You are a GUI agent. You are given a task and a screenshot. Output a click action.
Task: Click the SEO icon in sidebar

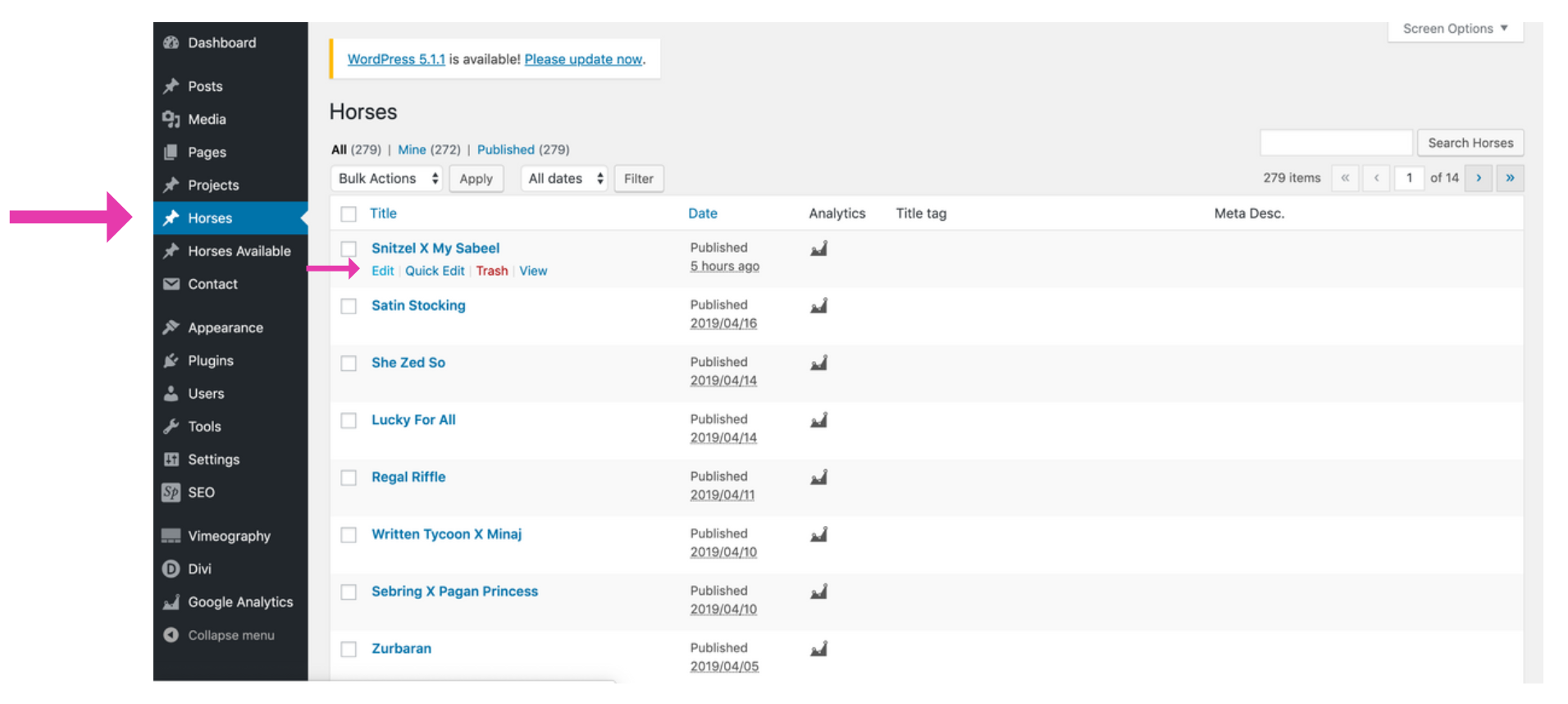pyautogui.click(x=171, y=492)
